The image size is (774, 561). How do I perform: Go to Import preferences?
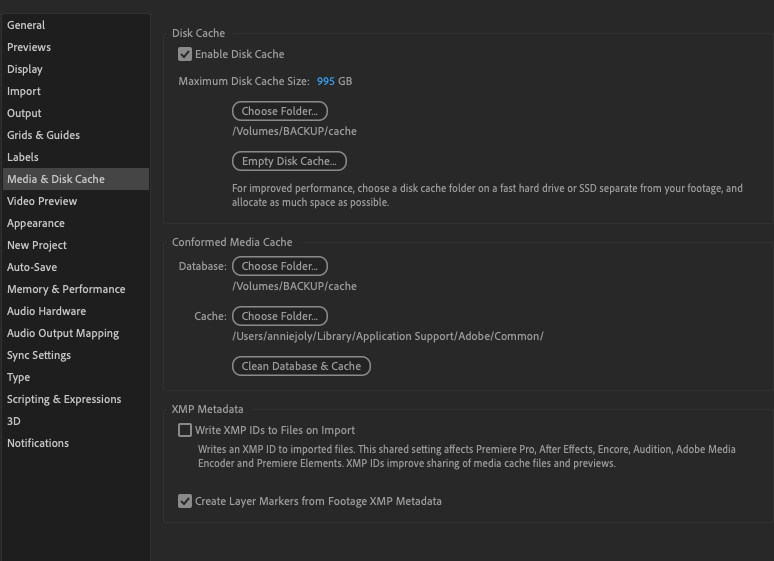click(x=24, y=91)
